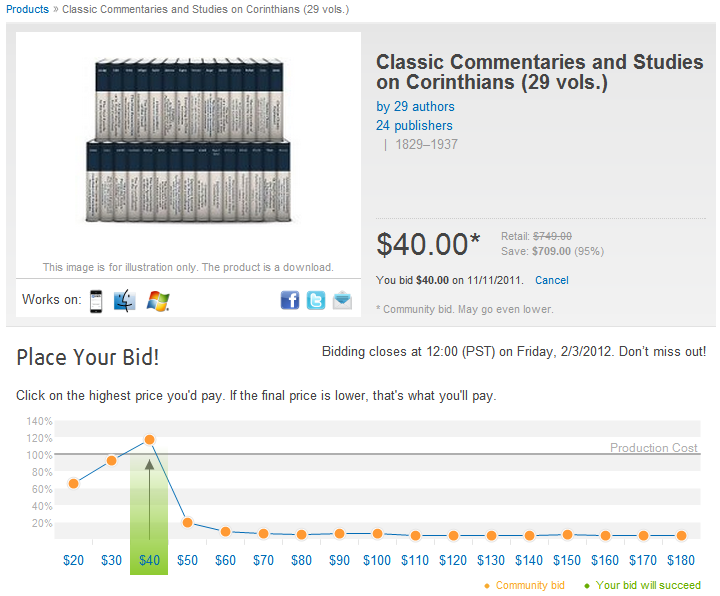
Task: Select the $20 bid price
Action: [x=73, y=560]
